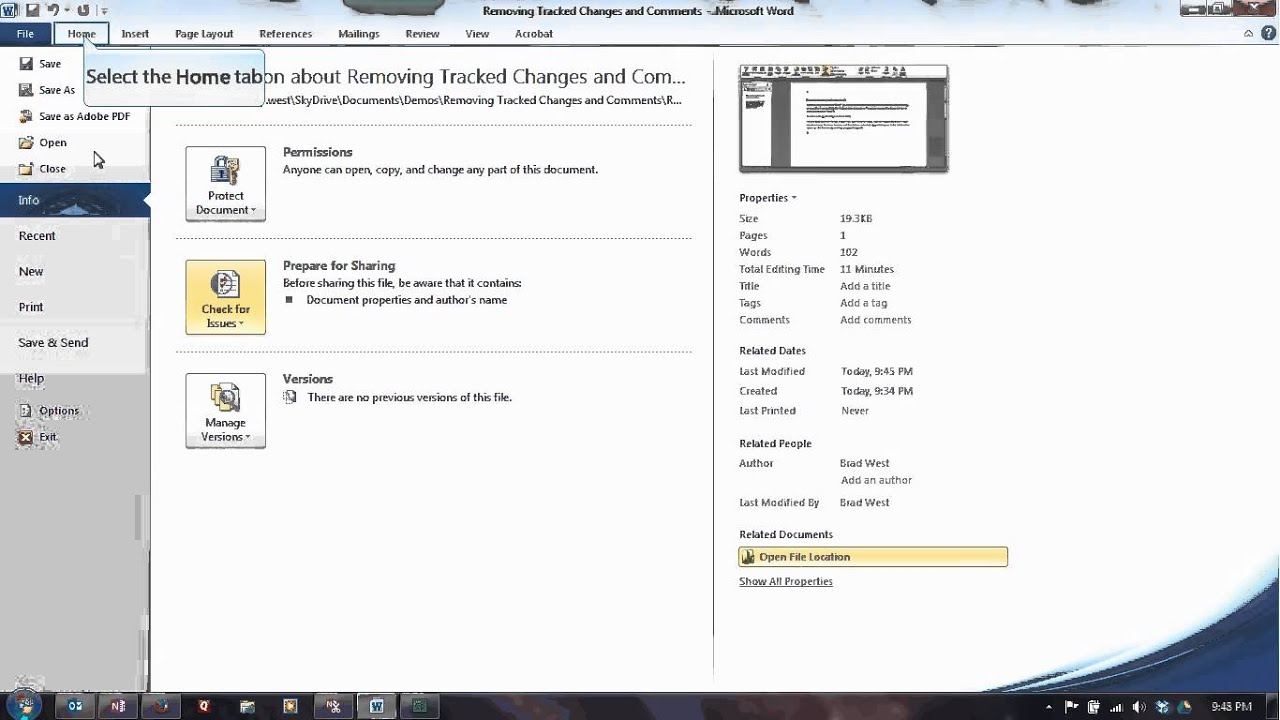Click the network signal tray icon

pos(1117,707)
